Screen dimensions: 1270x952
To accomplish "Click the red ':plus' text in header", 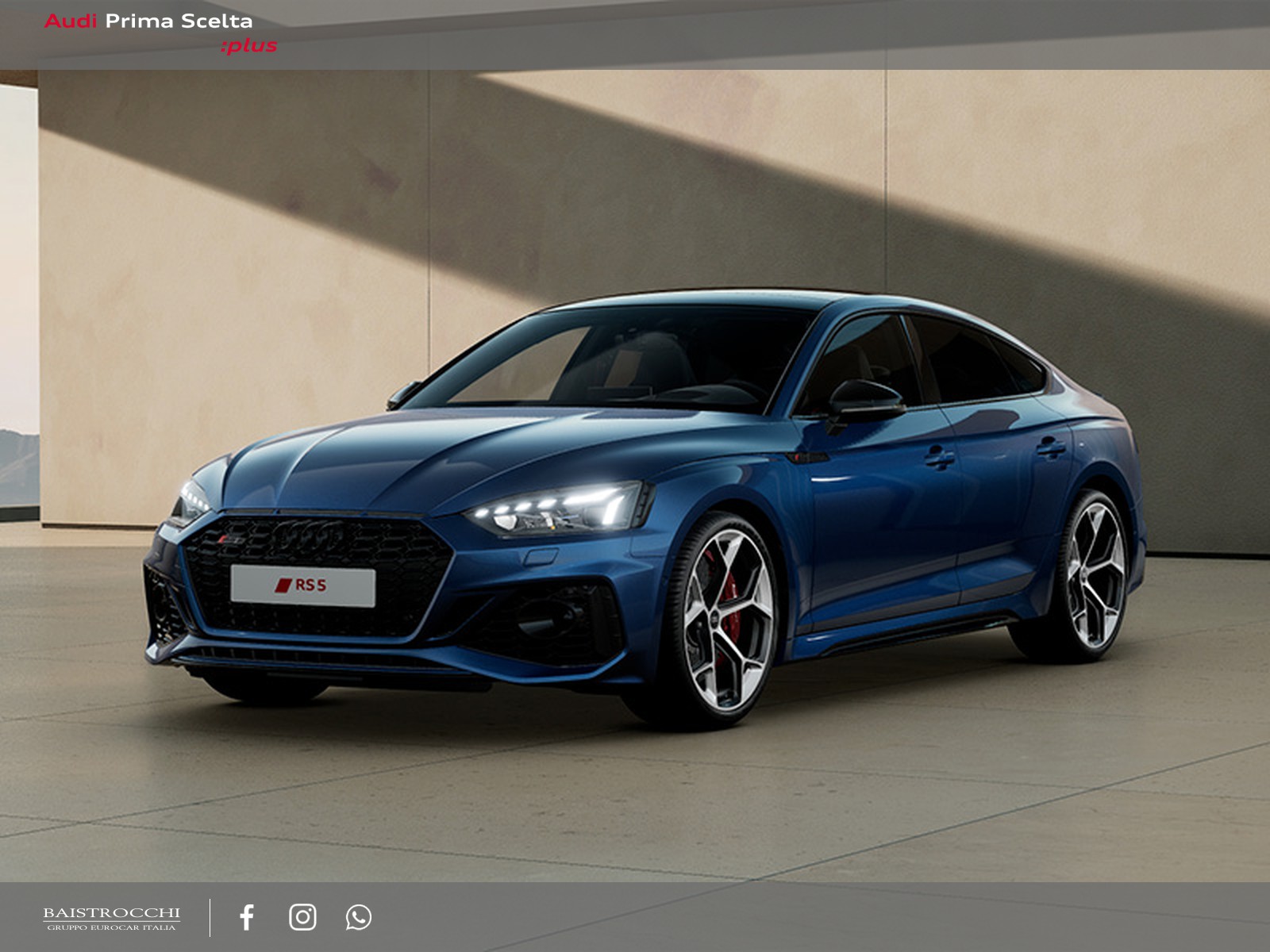I will point(249,46).
